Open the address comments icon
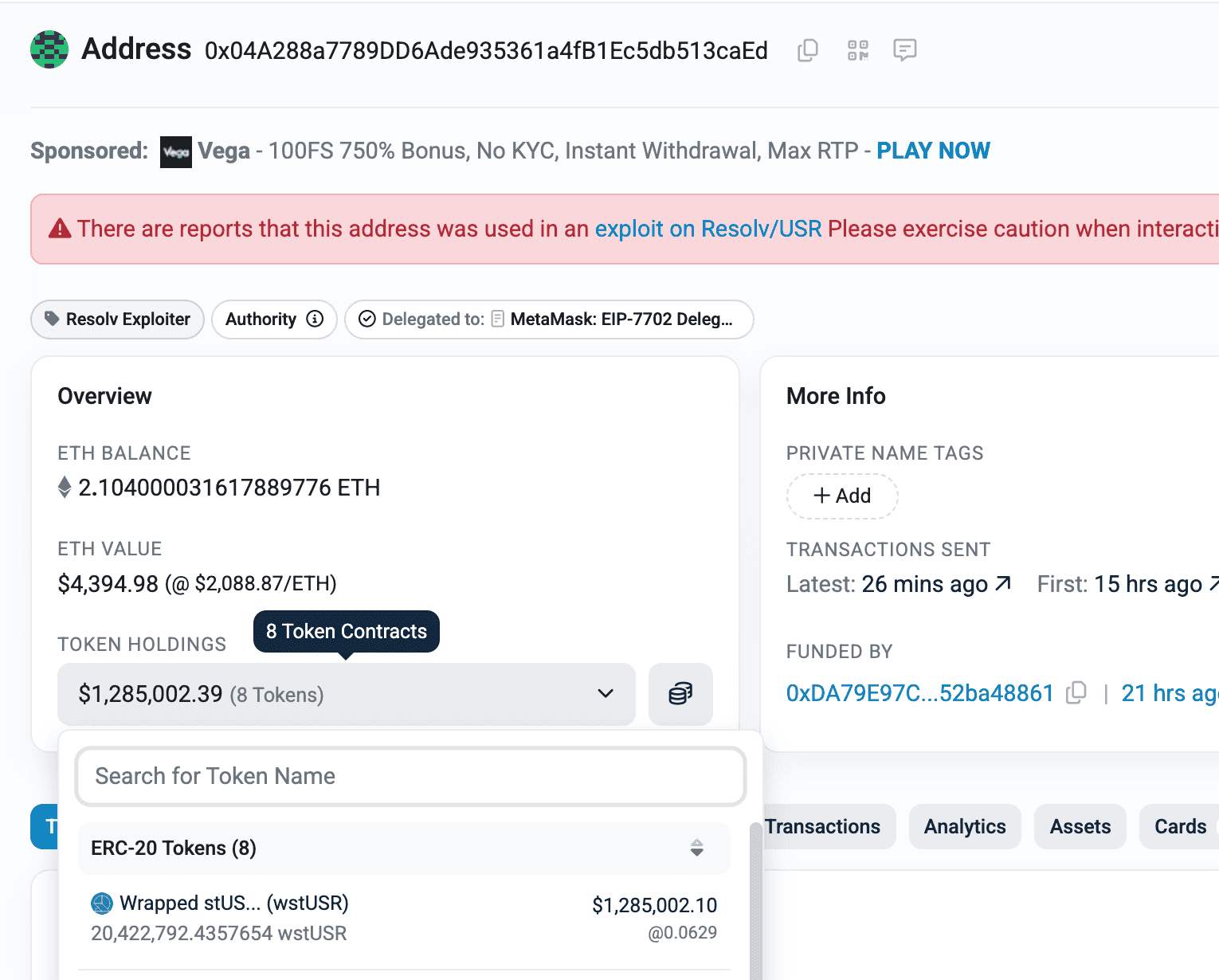Viewport: 1219px width, 980px height. pyautogui.click(x=904, y=50)
